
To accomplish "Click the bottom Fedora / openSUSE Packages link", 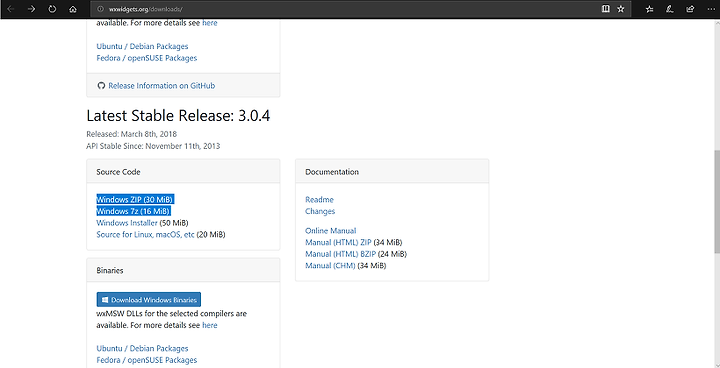I will 146,360.
